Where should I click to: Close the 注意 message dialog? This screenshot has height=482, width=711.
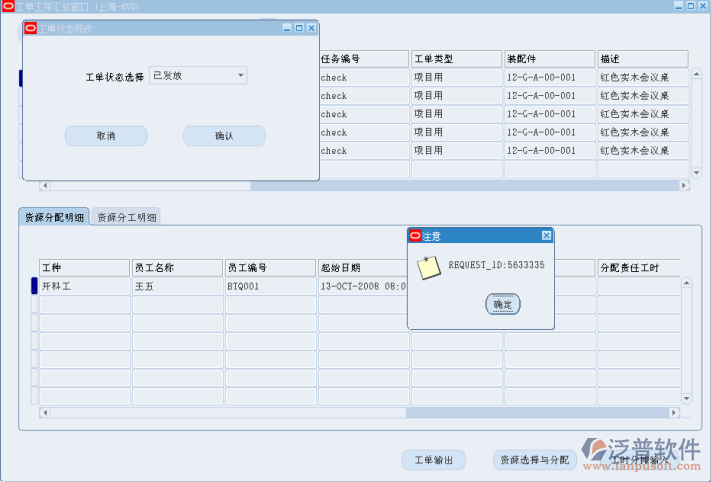(x=546, y=235)
